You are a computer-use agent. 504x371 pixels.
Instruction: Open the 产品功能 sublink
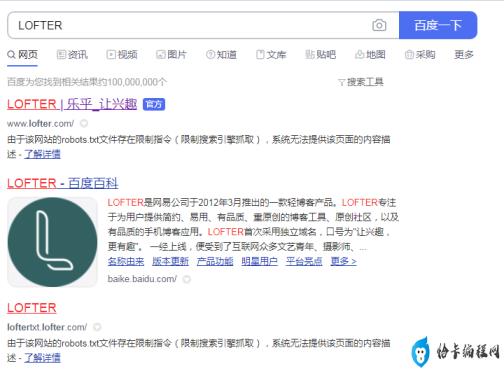pyautogui.click(x=215, y=261)
